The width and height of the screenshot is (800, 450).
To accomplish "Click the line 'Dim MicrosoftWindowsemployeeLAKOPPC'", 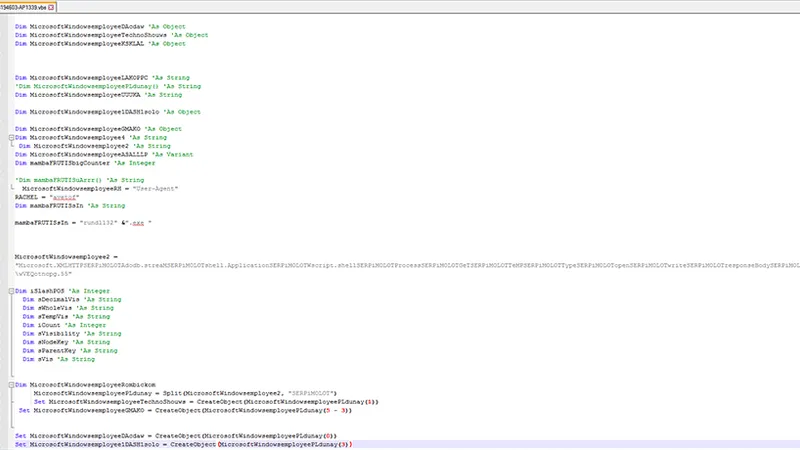I will click(102, 78).
